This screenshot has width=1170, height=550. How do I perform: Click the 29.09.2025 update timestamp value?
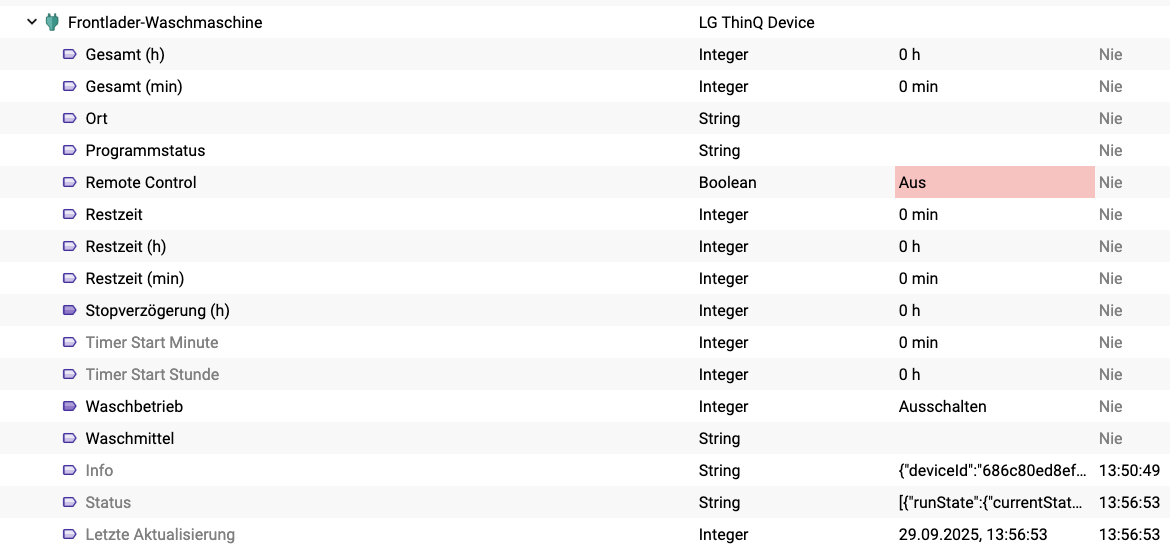pyautogui.click(x=973, y=535)
